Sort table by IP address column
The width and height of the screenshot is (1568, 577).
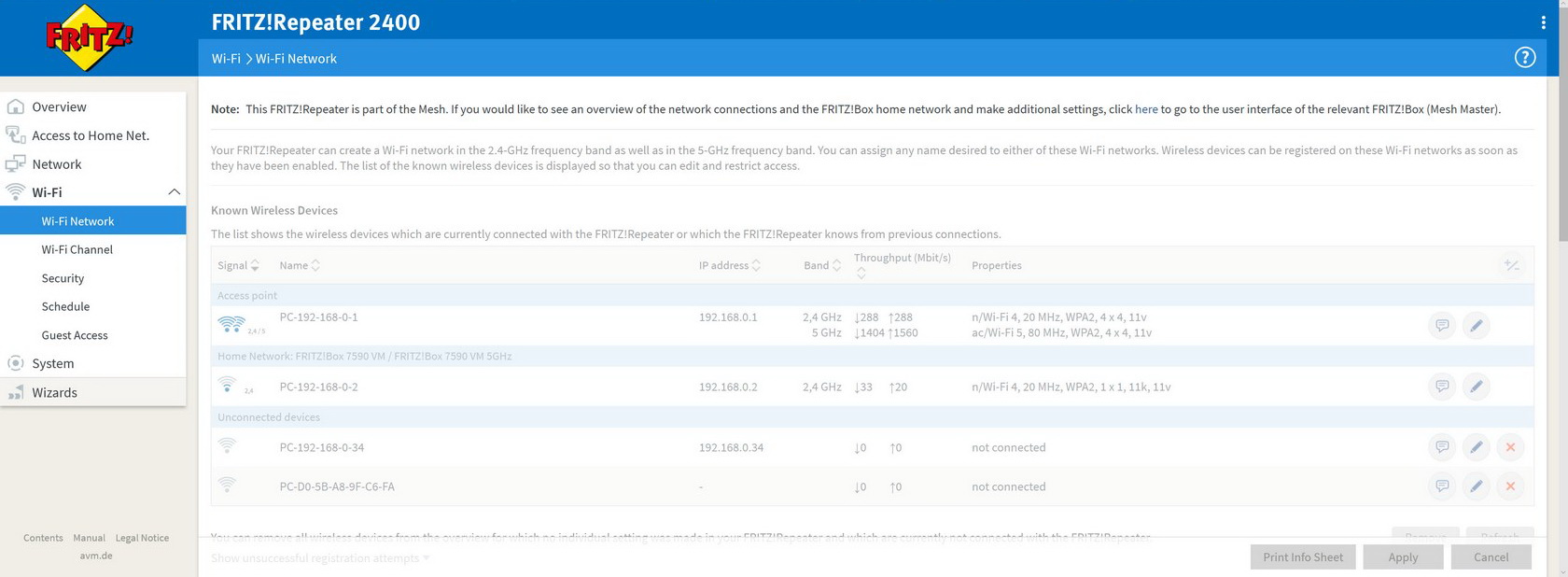coord(729,265)
